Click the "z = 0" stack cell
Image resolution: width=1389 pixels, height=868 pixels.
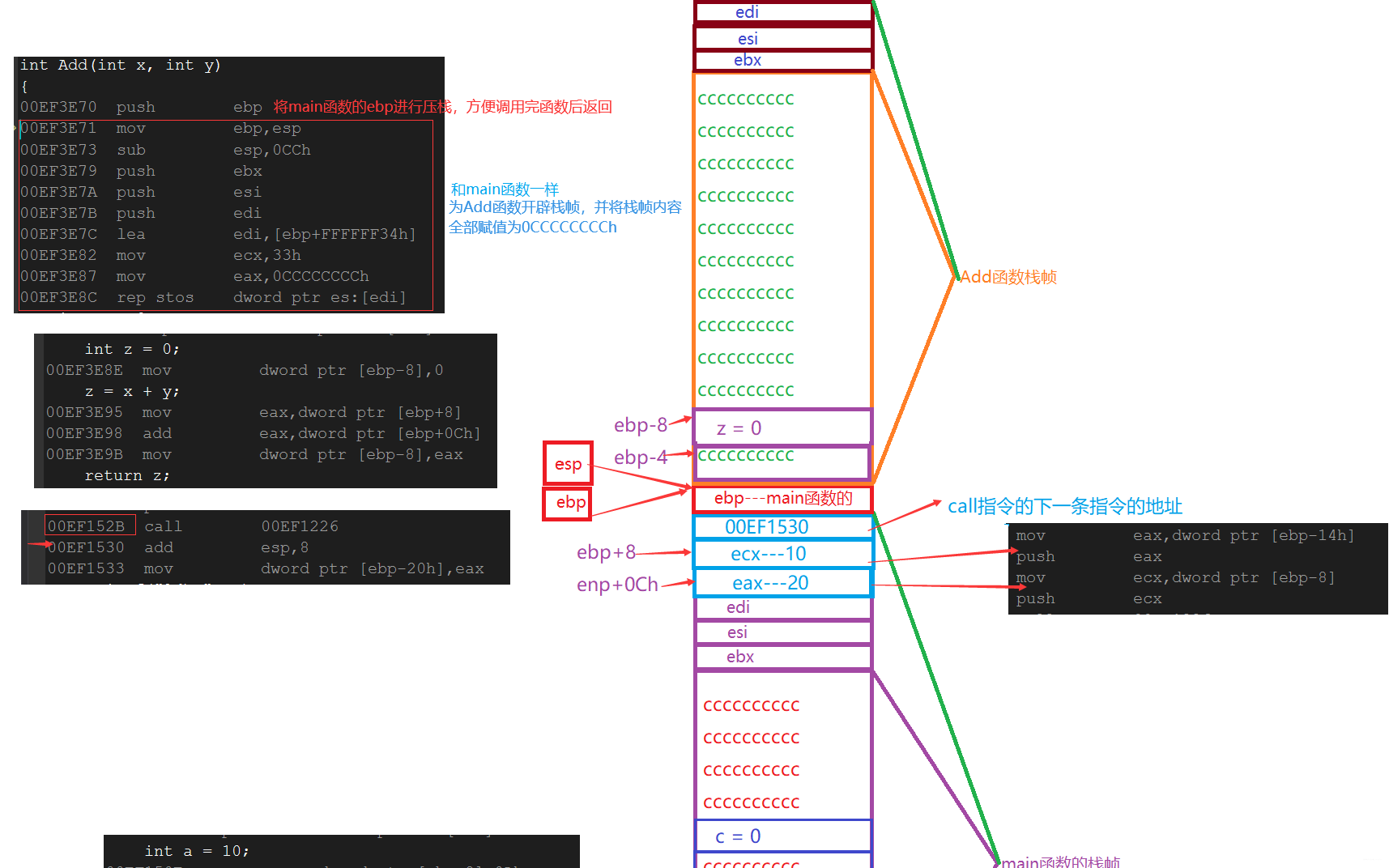pos(782,428)
